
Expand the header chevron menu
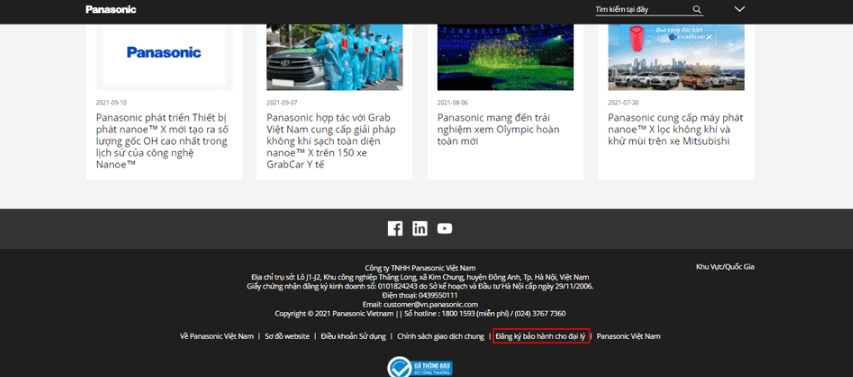(739, 9)
